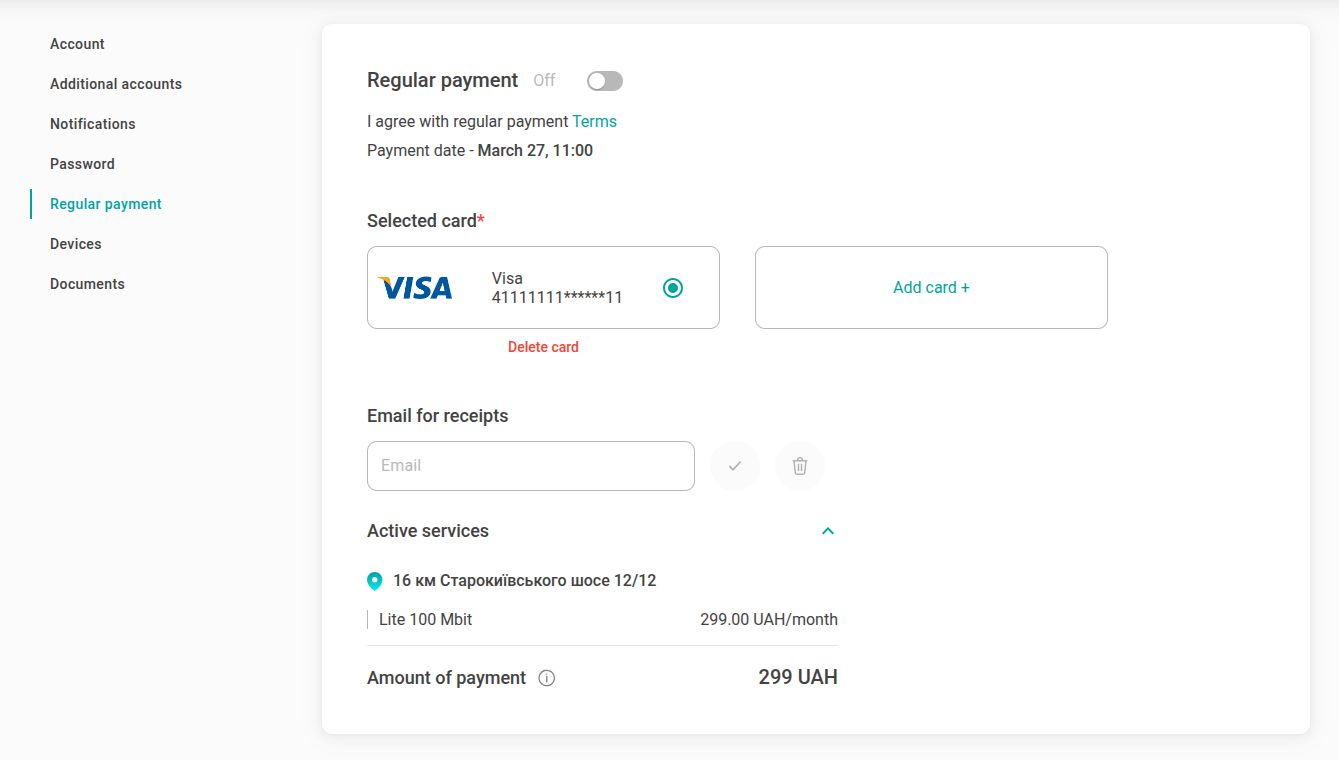Click the checkmark icon to confirm email

coord(735,466)
